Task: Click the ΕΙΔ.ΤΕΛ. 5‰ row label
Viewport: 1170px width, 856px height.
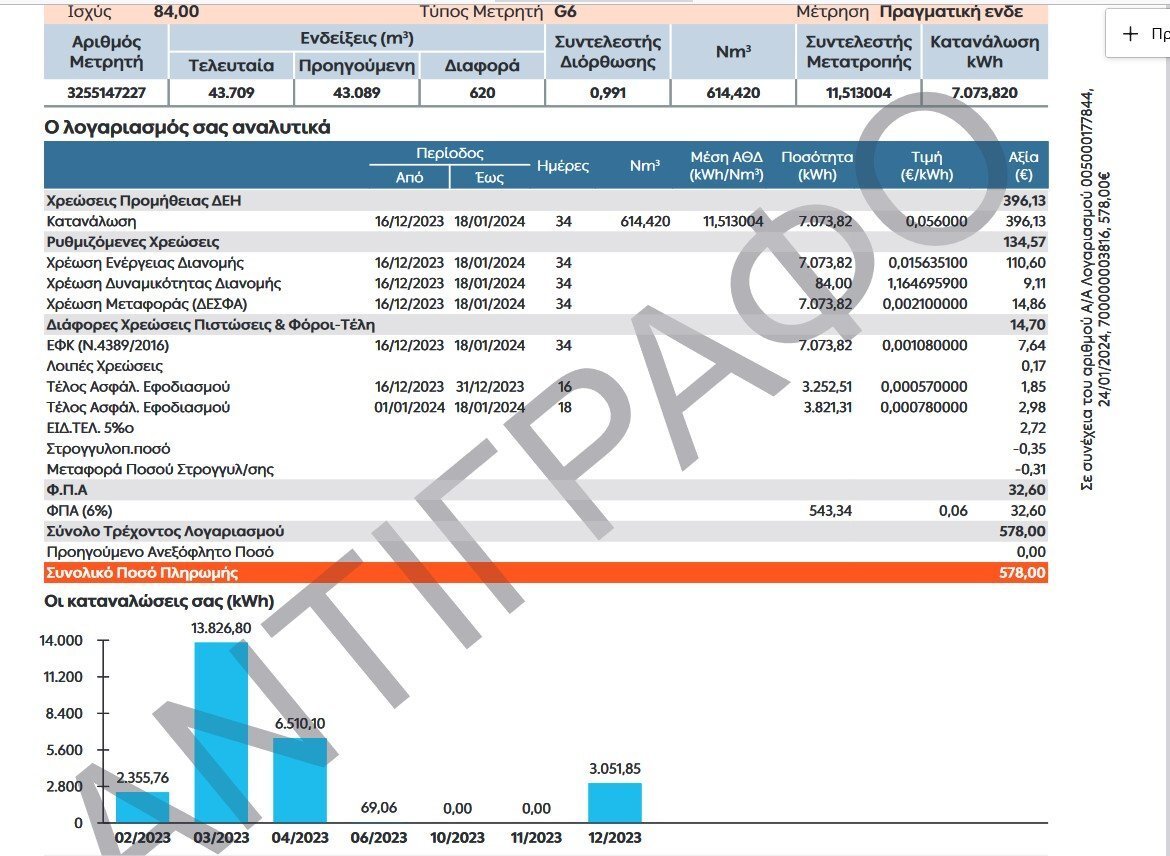Action: pos(90,428)
